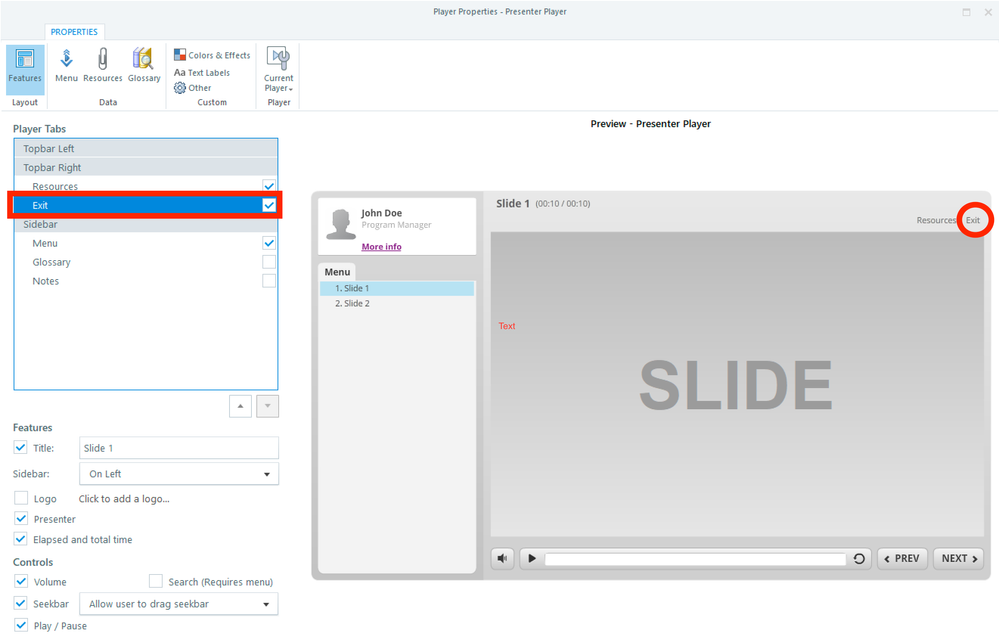
Task: Toggle the Play / Pause checkbox
Action: coord(21,625)
